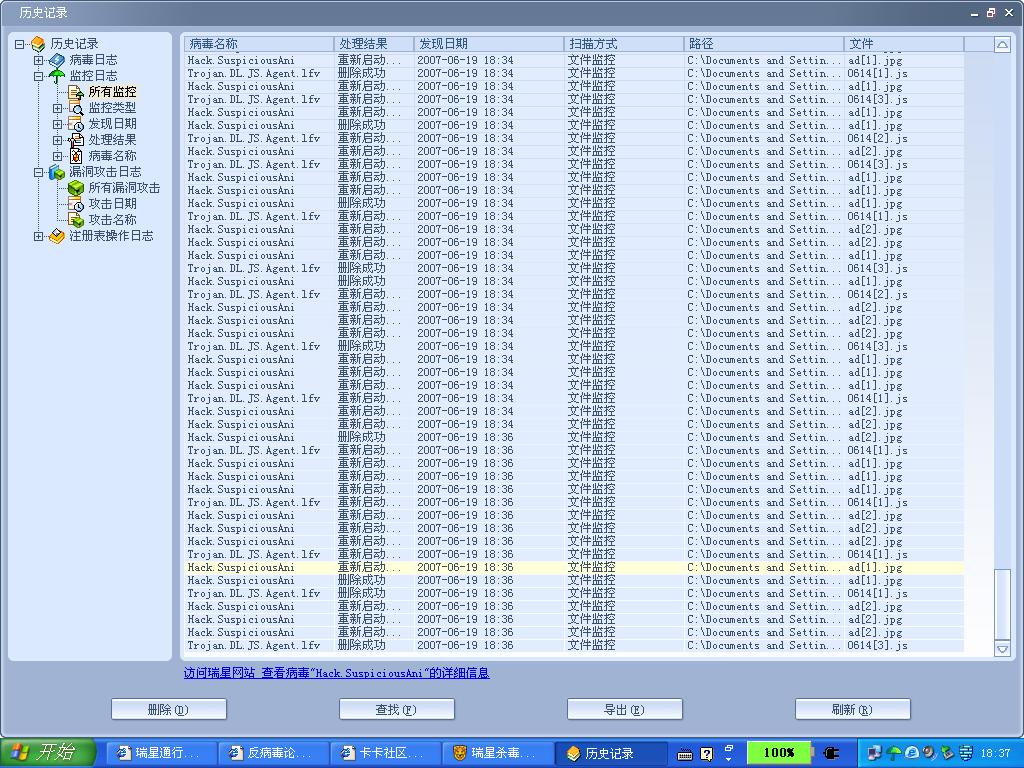Click the safely remove hardware tray icon
The image size is (1024, 768).
point(947,754)
